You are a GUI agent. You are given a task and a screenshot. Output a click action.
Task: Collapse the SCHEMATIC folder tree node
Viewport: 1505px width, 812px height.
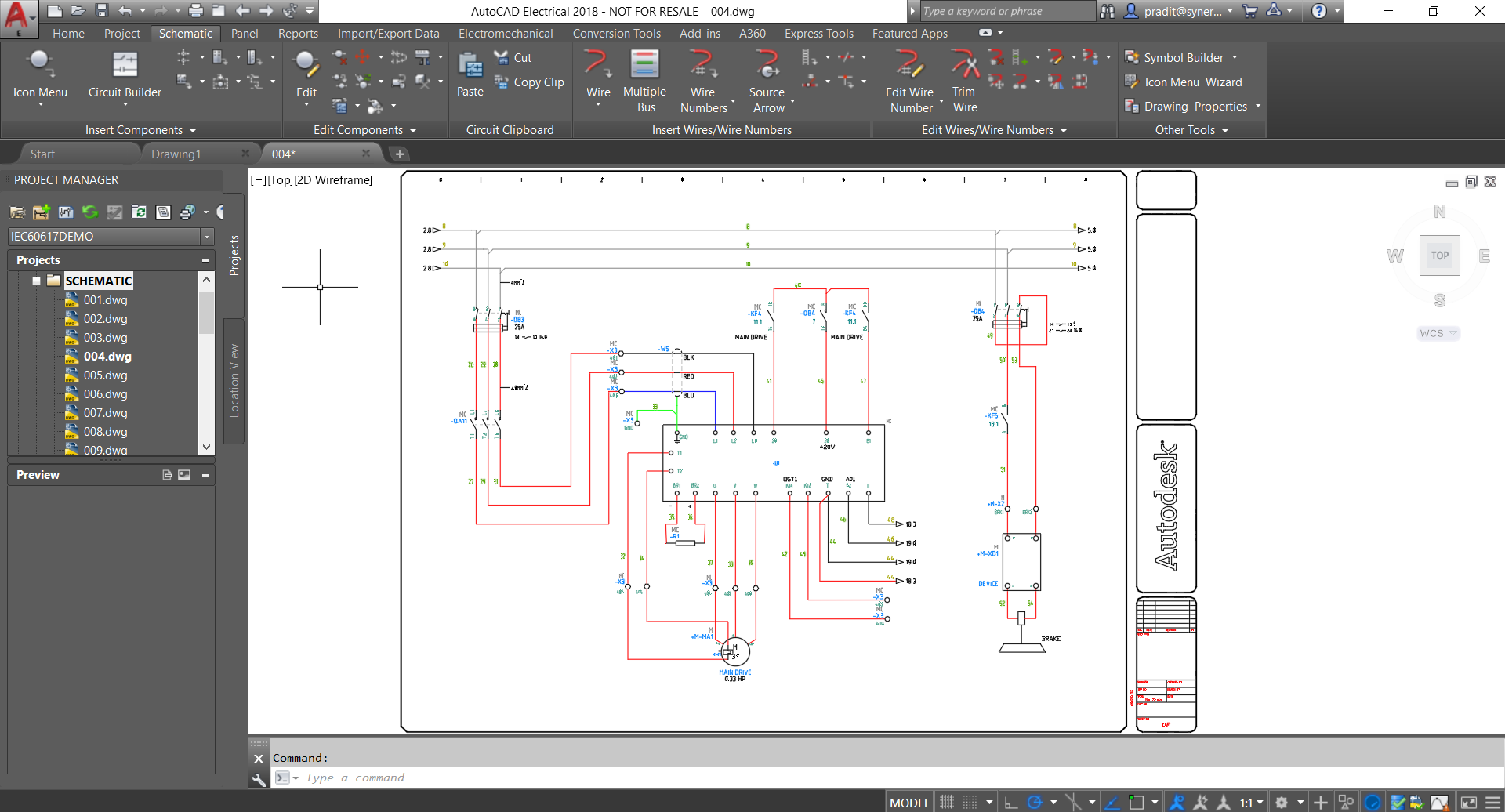coord(36,281)
